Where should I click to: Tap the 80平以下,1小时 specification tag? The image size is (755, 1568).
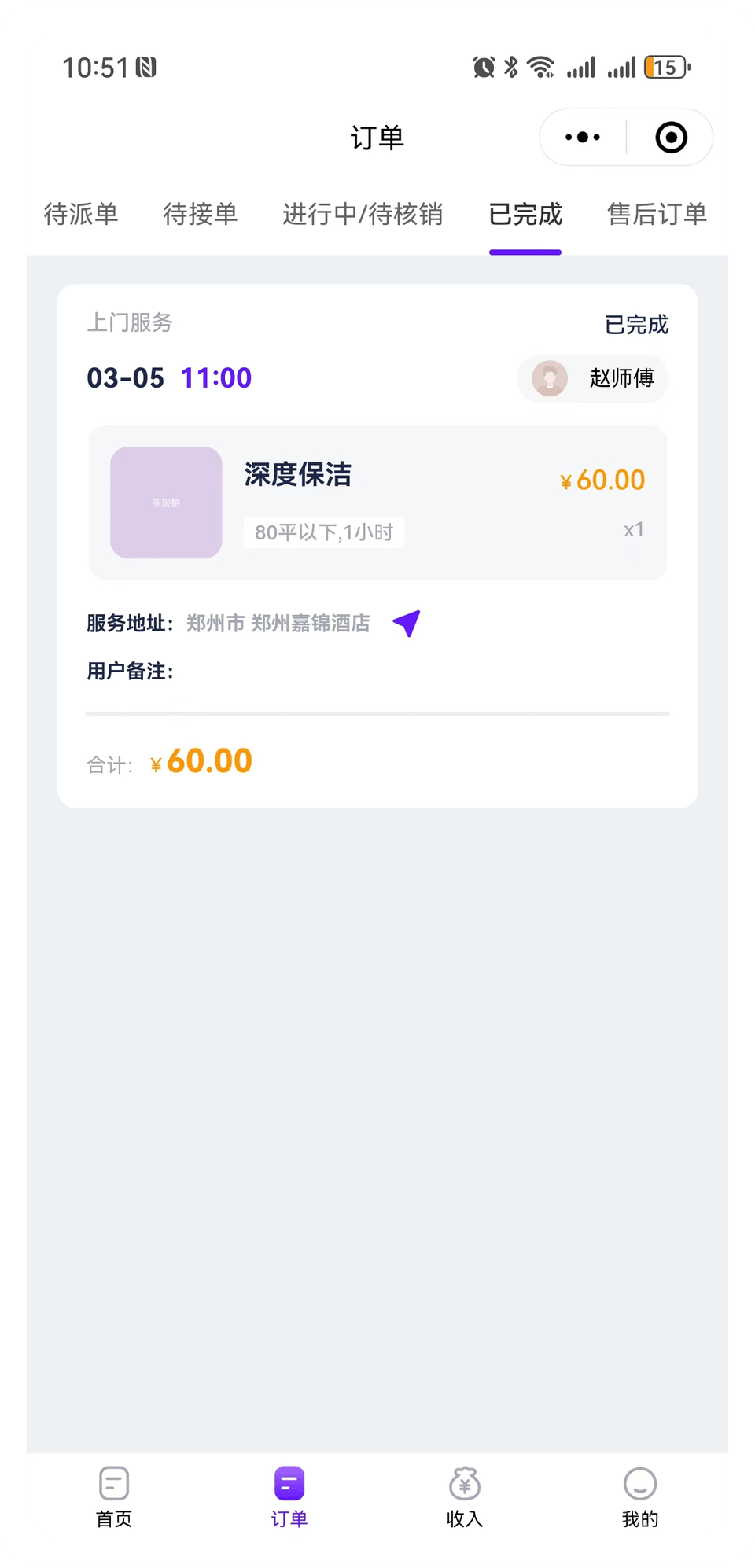pyautogui.click(x=324, y=532)
